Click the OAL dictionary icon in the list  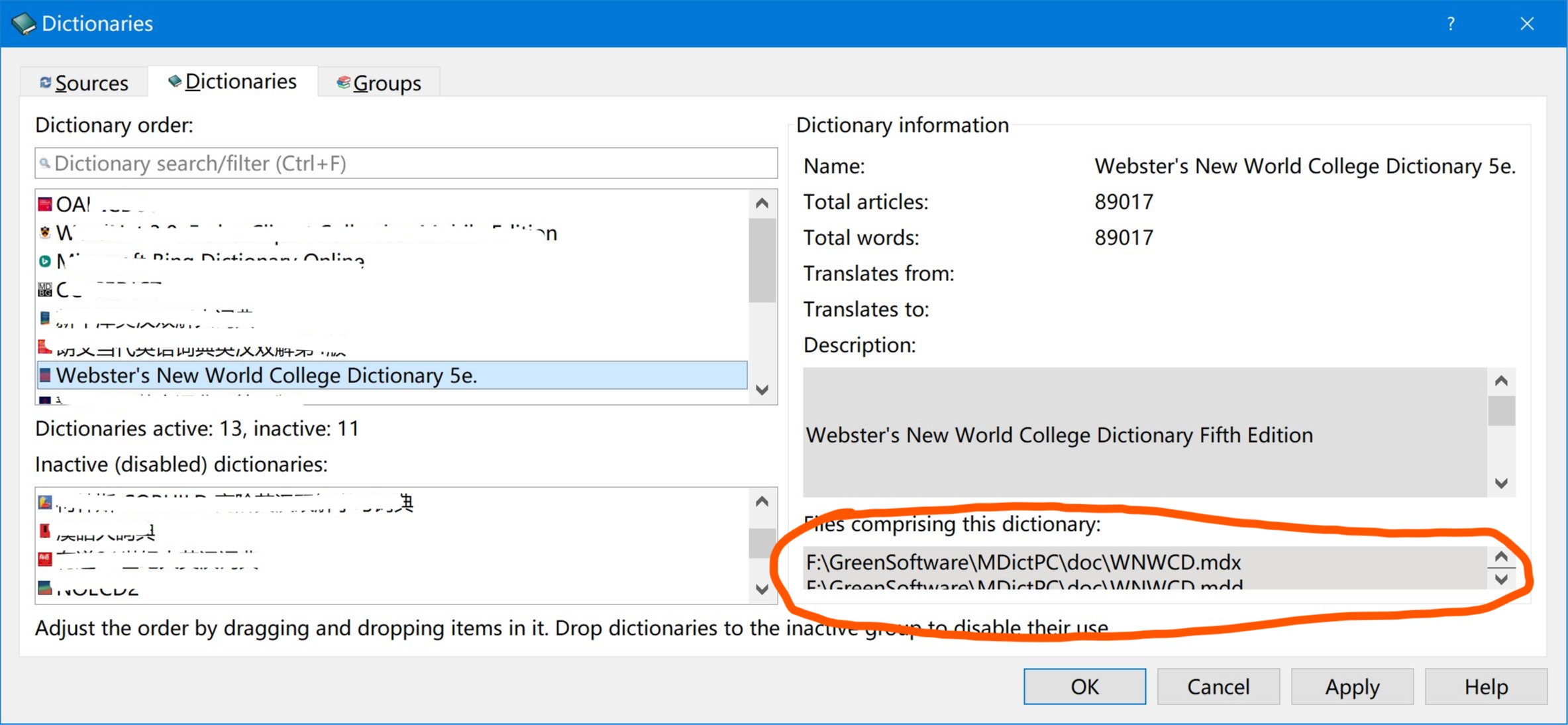(x=44, y=203)
